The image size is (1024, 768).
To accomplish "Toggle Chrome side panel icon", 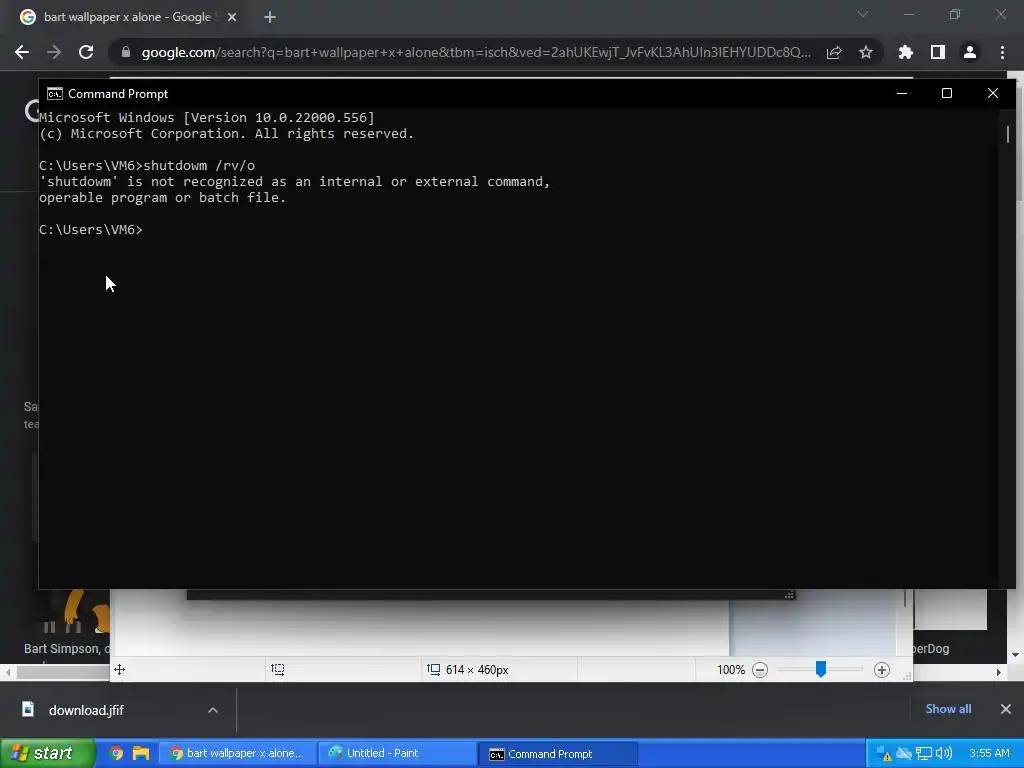I will 938,52.
